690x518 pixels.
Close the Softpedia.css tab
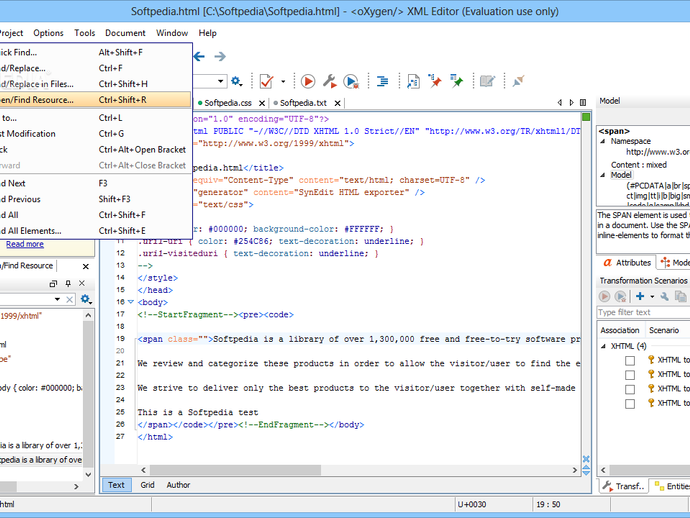pyautogui.click(x=262, y=103)
